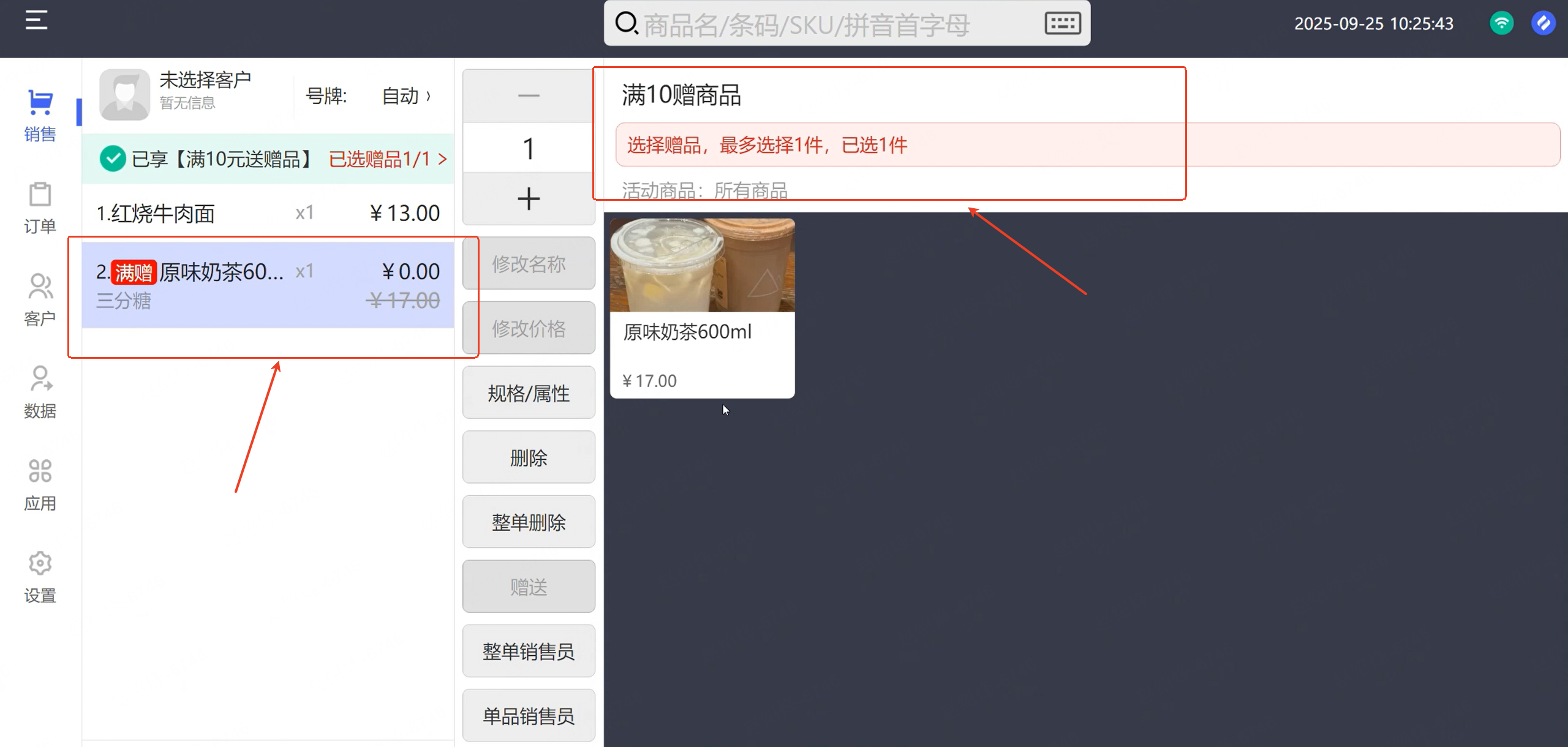Expand 已选赠品1/1 gift selection
Viewport: 1568px width, 747px height.
[x=387, y=160]
